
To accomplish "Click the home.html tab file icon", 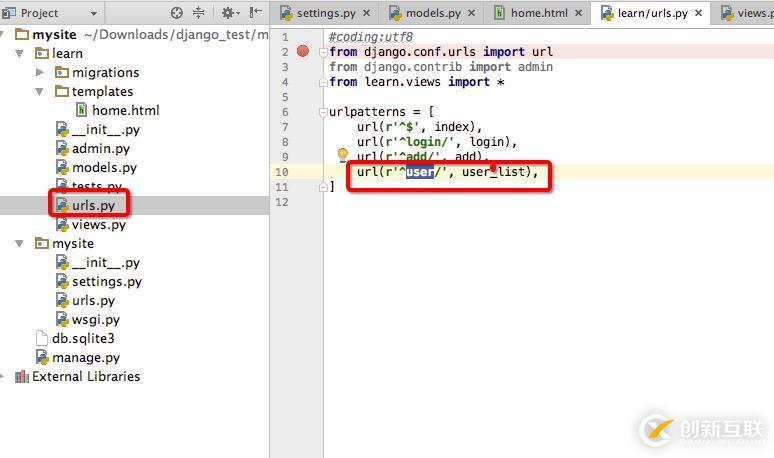I will (500, 13).
